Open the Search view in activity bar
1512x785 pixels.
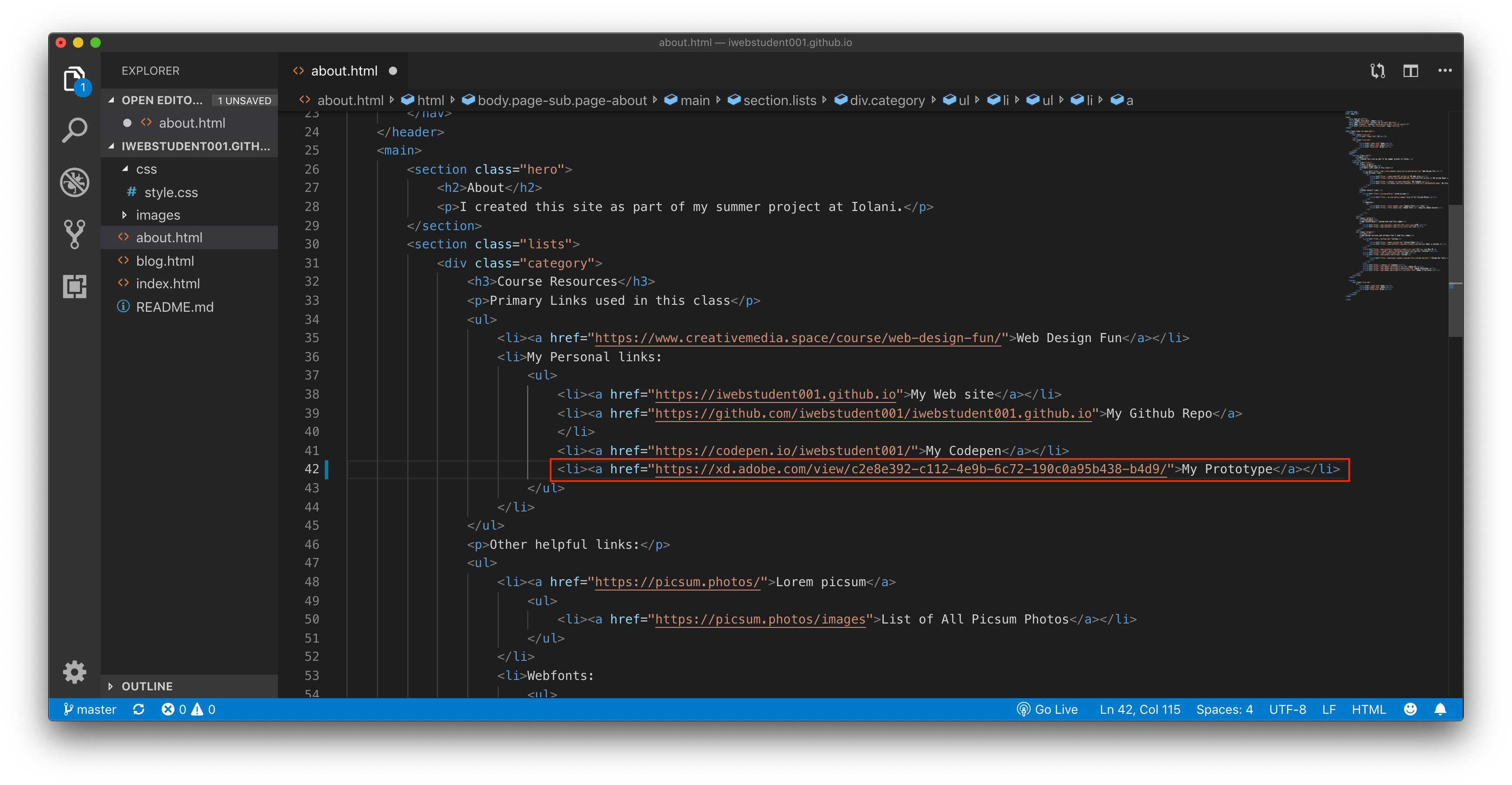75,130
